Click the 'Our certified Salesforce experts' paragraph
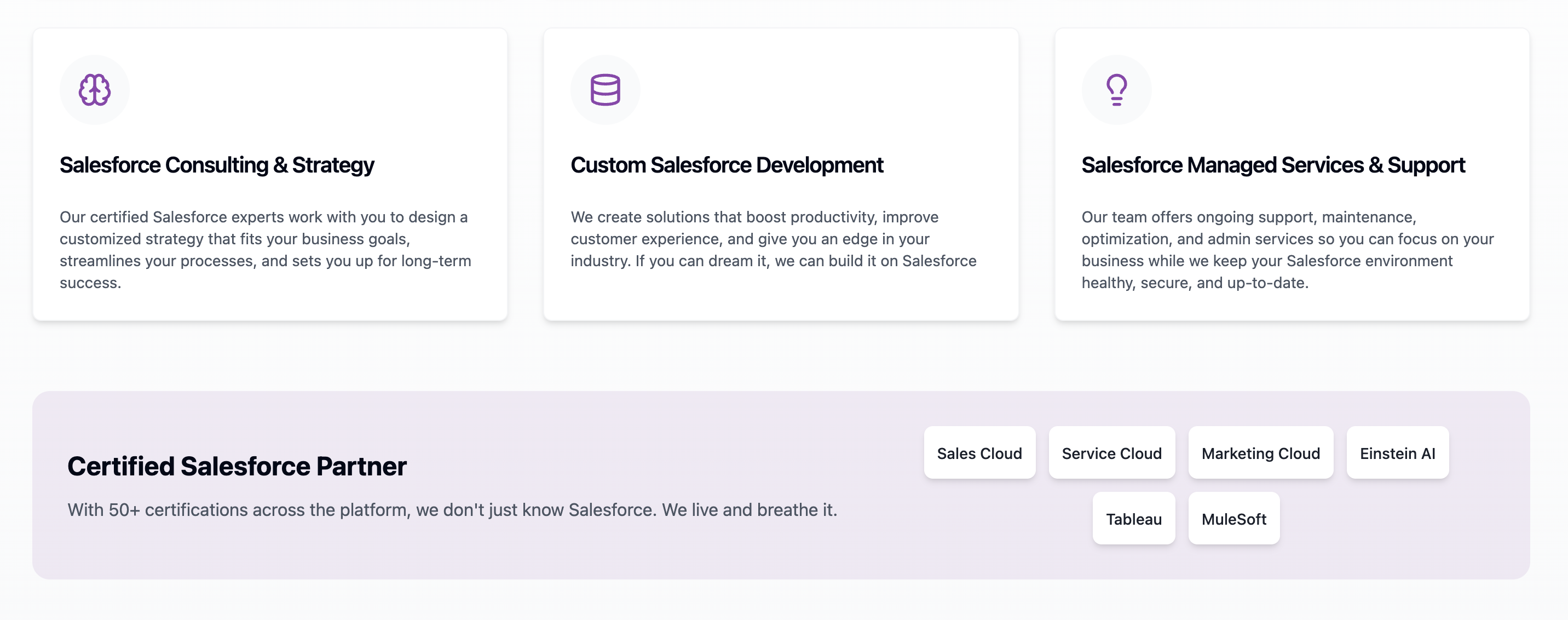 (x=266, y=250)
